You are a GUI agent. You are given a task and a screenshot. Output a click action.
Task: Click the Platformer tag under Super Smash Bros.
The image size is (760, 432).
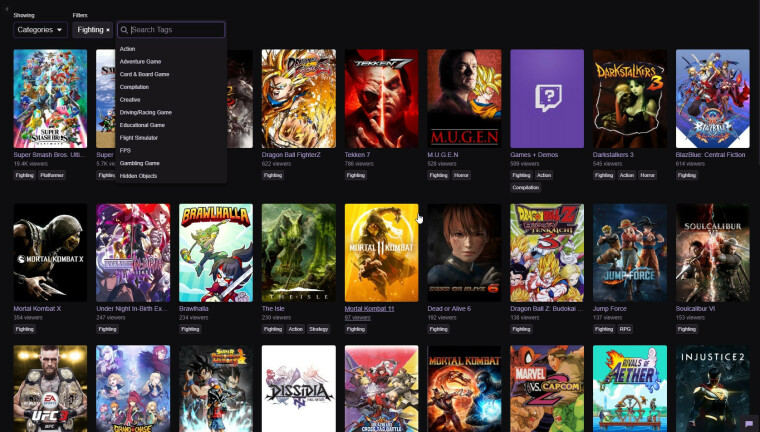[x=52, y=176]
